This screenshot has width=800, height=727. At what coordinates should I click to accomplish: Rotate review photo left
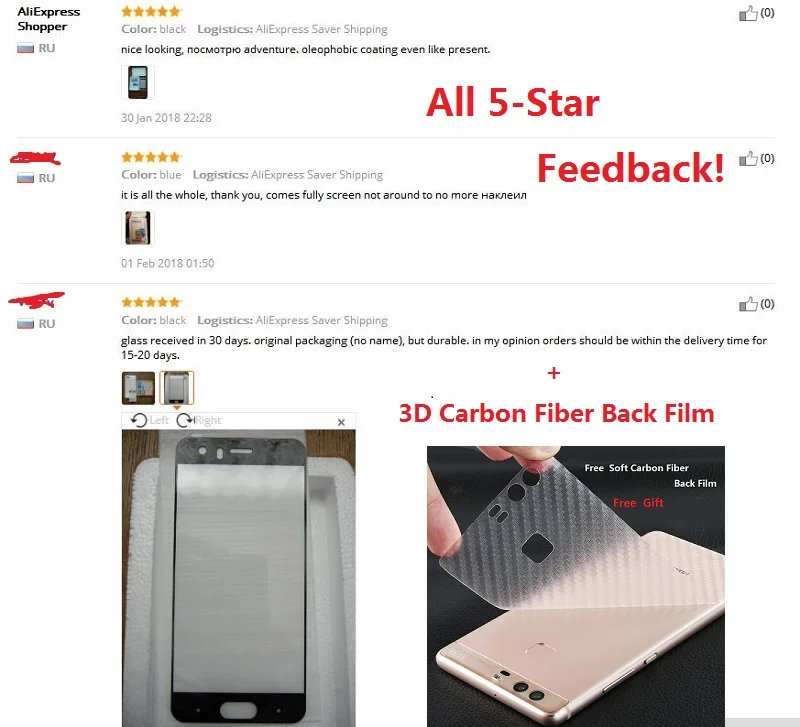(149, 420)
